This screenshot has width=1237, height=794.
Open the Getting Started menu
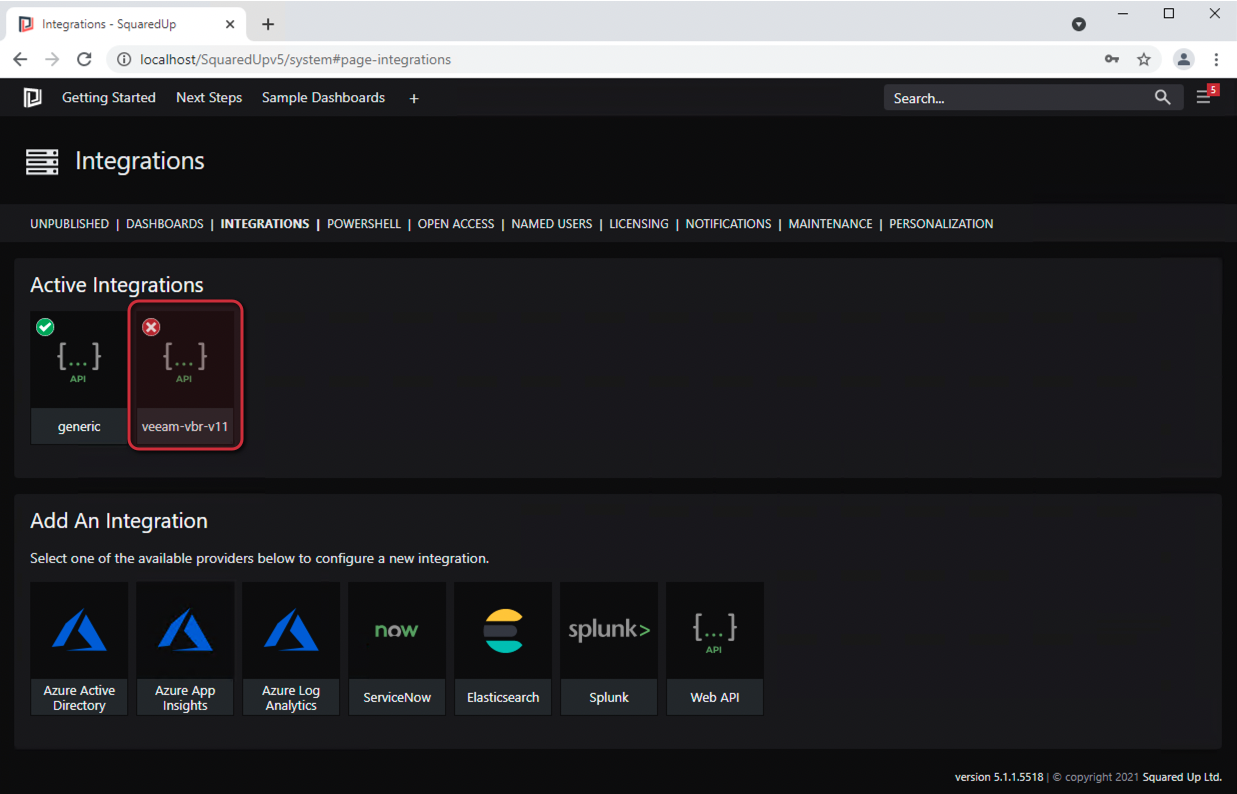pos(109,97)
